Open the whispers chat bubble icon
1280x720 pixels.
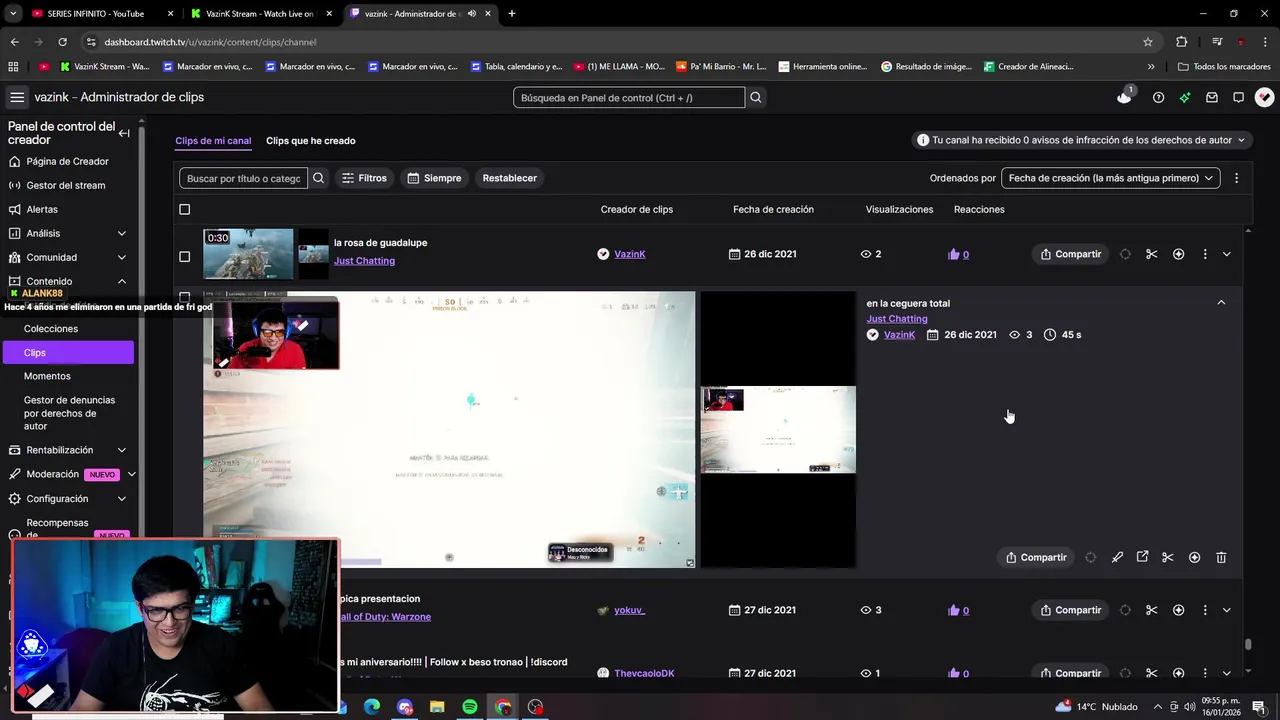[x=1238, y=97]
